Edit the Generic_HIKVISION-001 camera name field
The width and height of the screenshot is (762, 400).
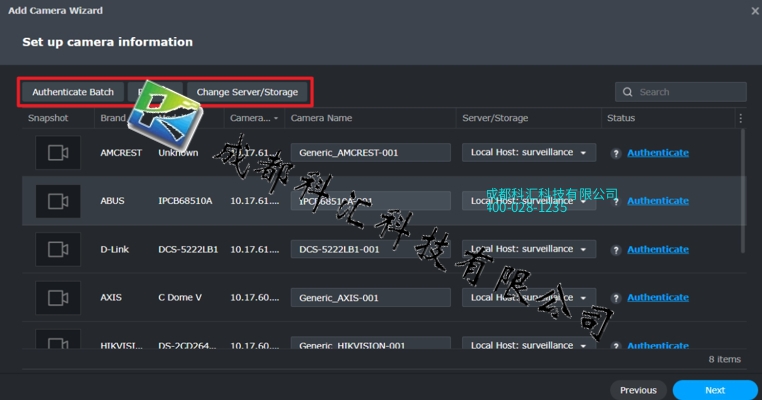(x=370, y=343)
